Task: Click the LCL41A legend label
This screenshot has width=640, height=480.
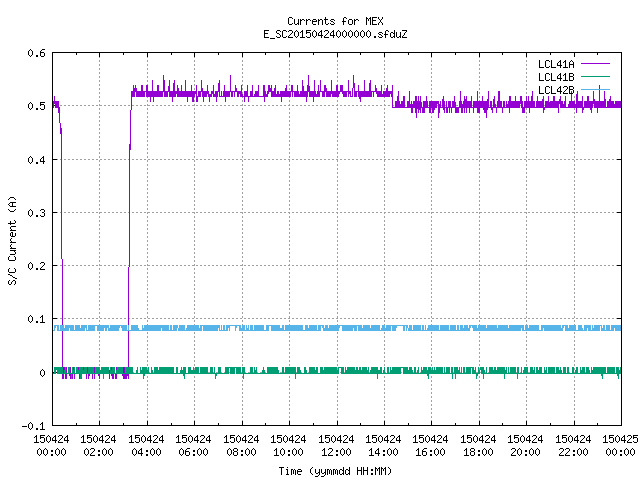Action: tap(556, 64)
